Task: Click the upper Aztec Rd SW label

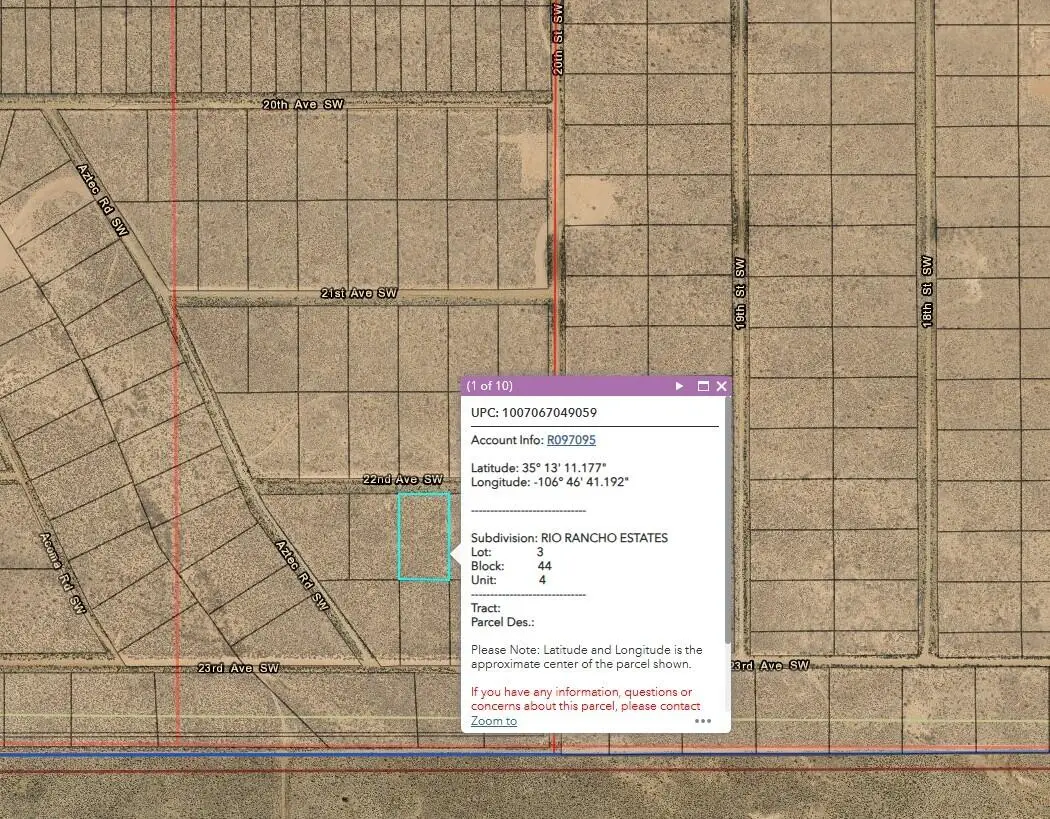Action: tap(102, 200)
